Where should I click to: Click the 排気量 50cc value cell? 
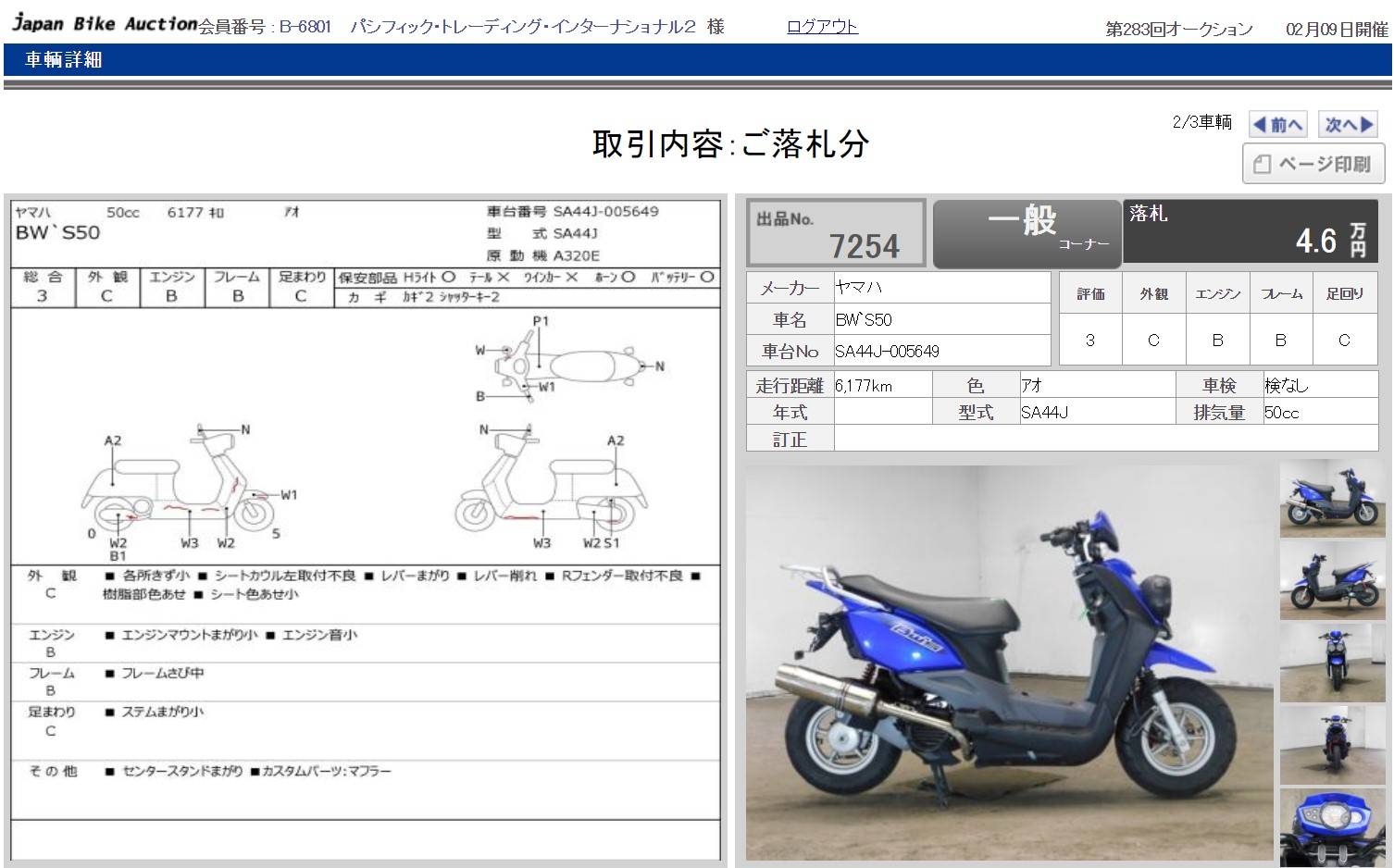[x=1321, y=413]
